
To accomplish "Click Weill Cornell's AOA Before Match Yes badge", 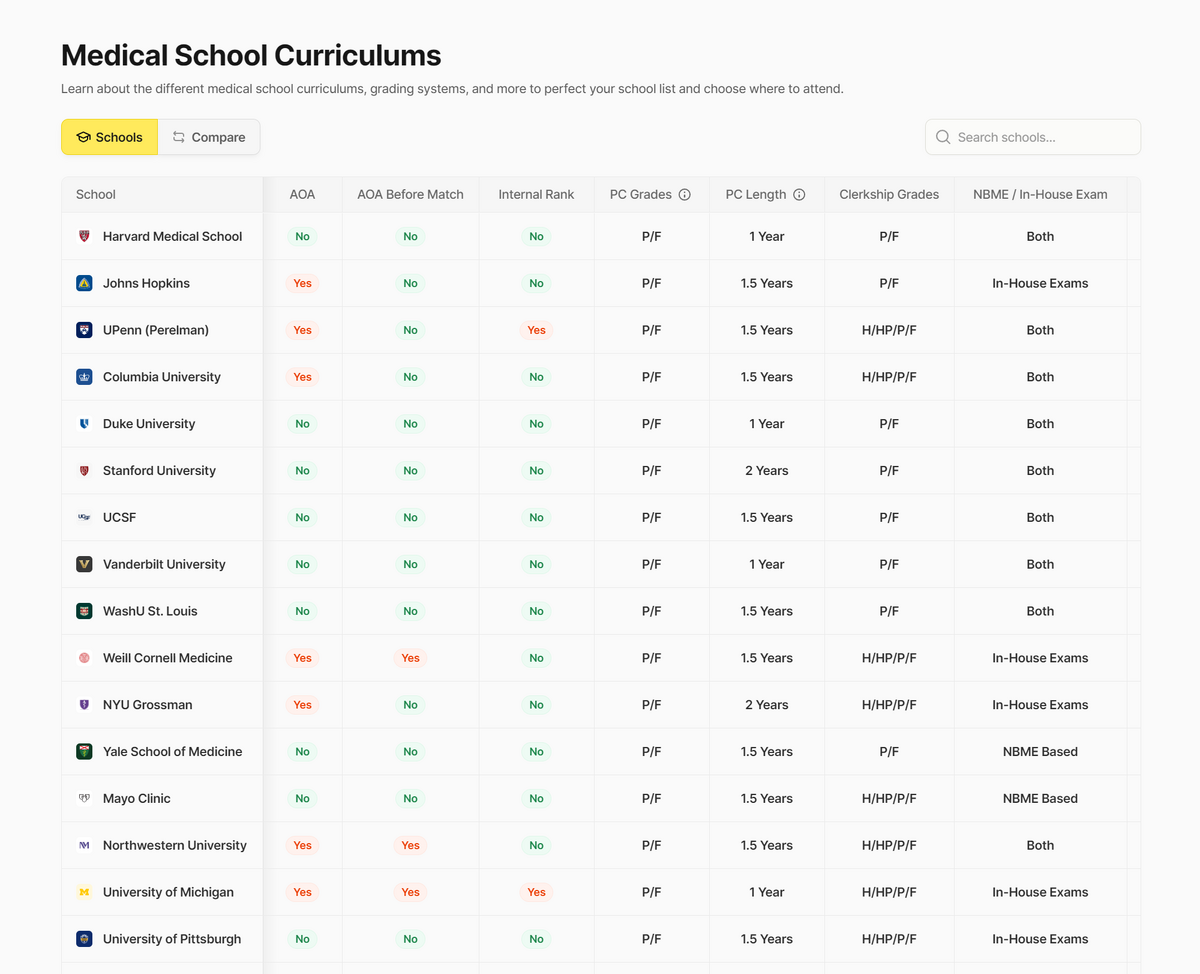I will pyautogui.click(x=410, y=658).
